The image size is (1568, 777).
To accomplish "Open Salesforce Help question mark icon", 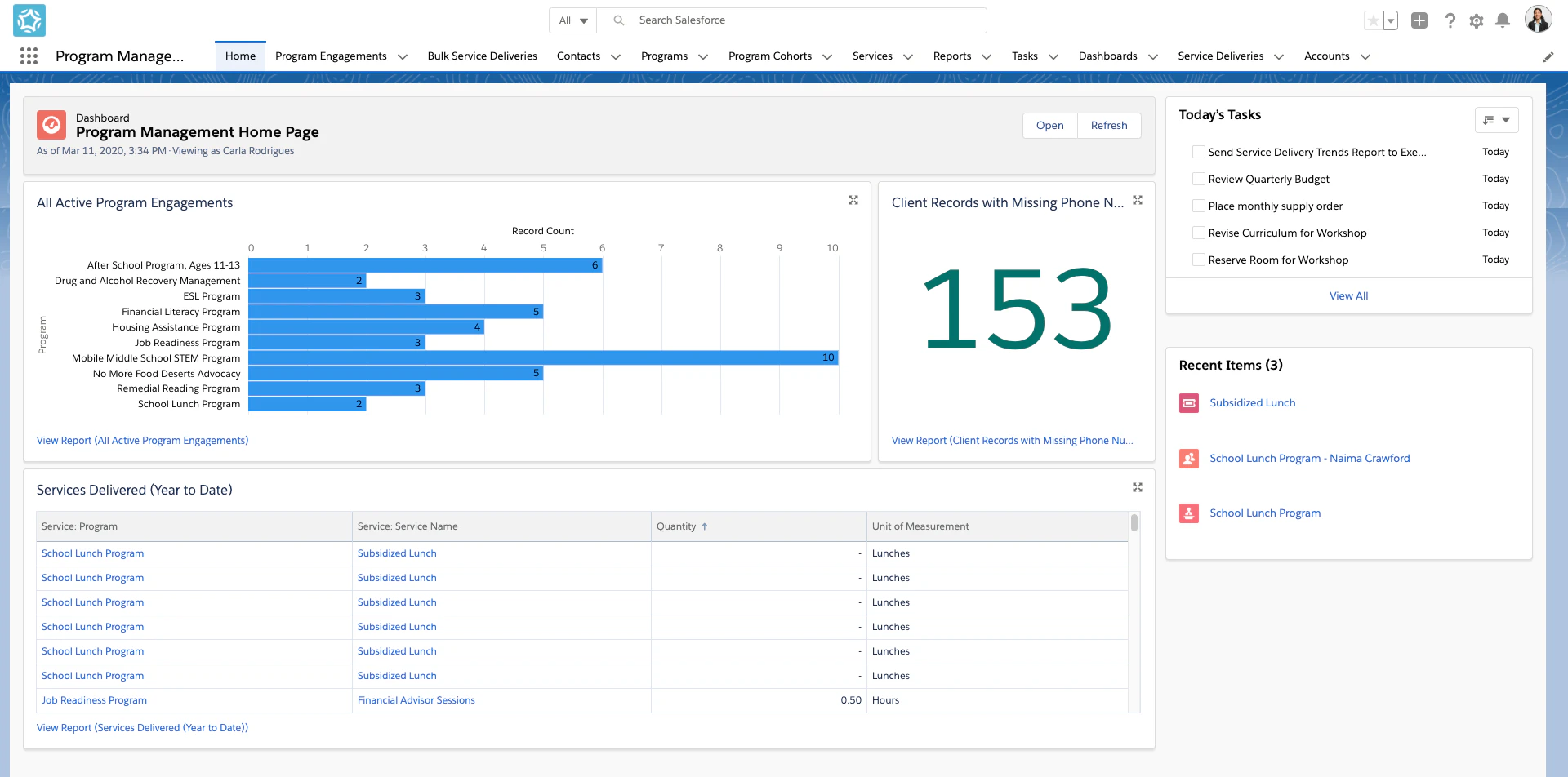I will [1451, 20].
